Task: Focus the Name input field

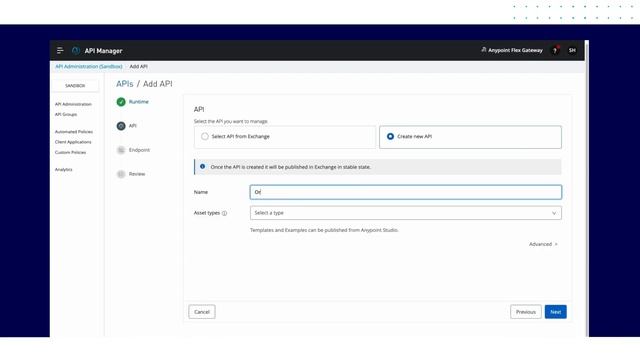Action: click(406, 192)
